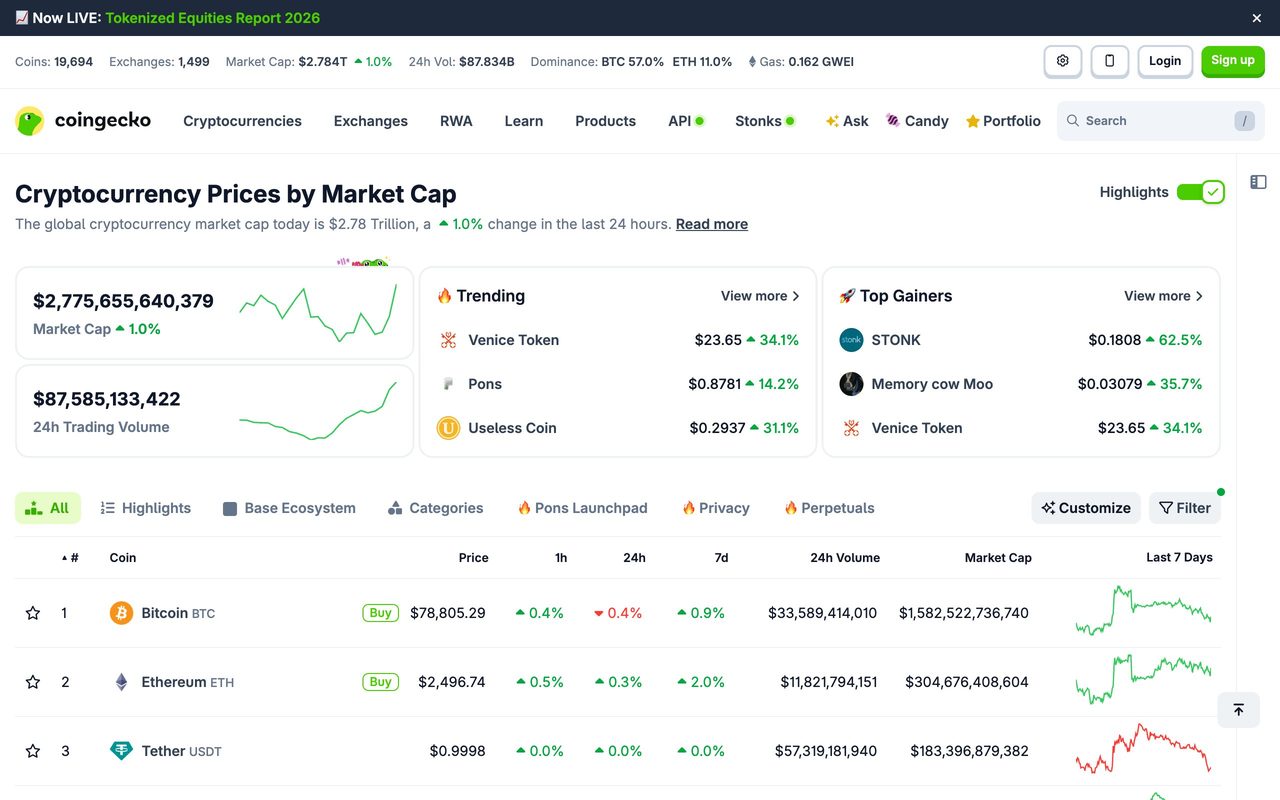Open the API menu

pos(686,121)
